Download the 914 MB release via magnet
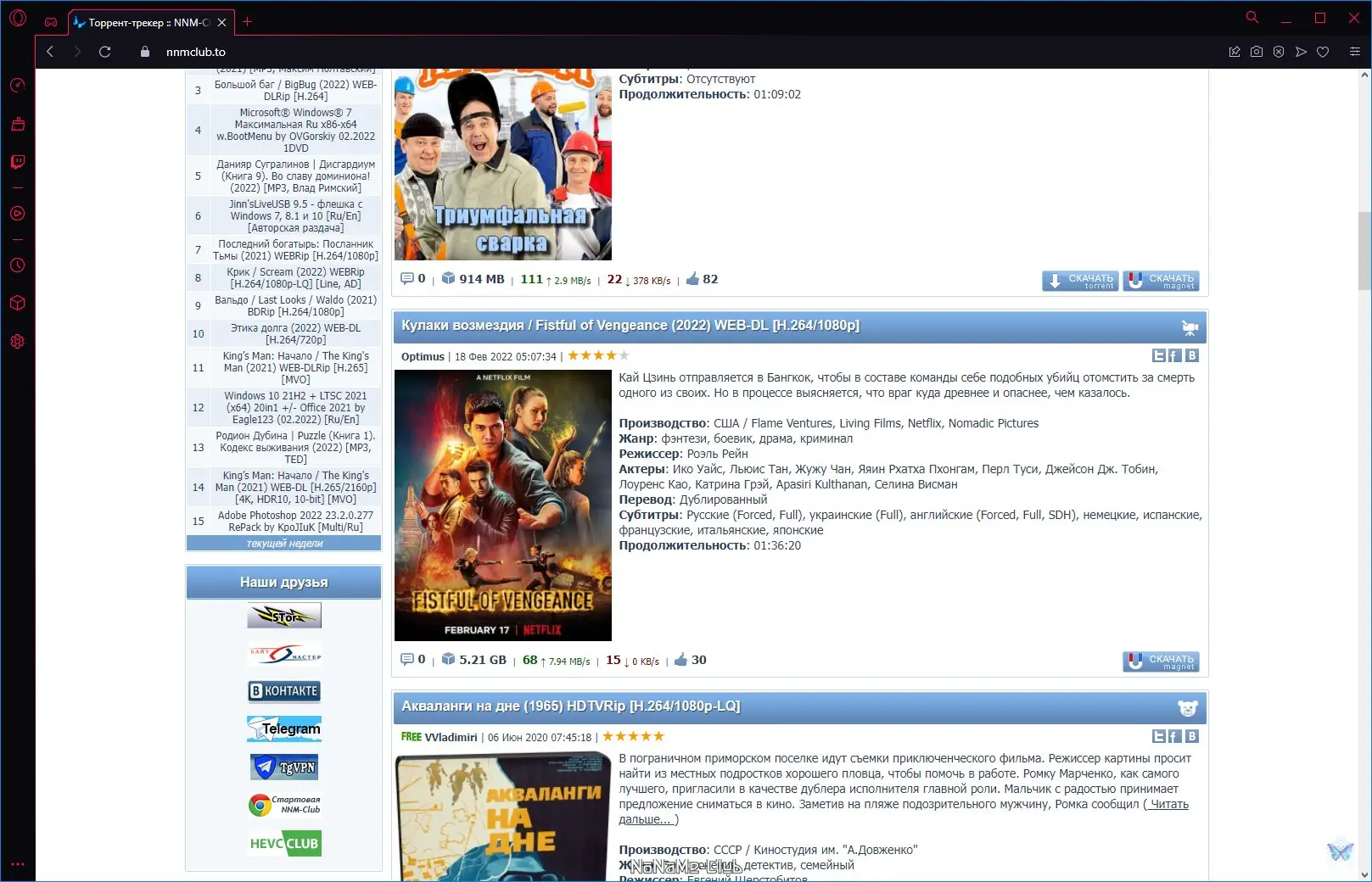 coord(1161,281)
